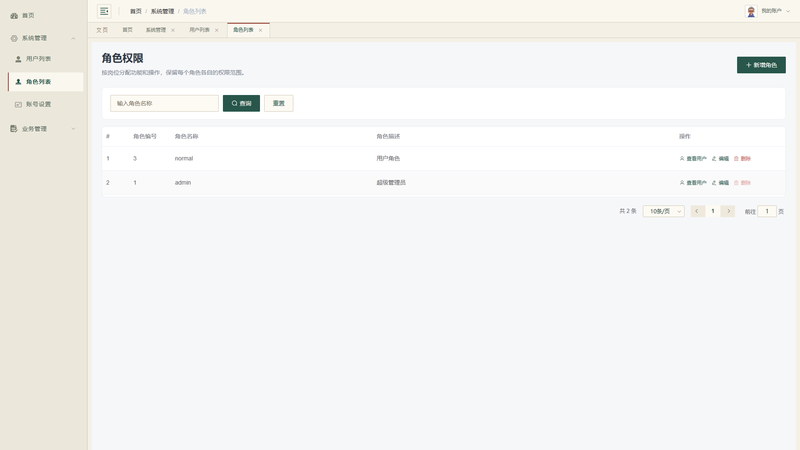Open the user avatar in header
800x450 pixels.
(751, 11)
